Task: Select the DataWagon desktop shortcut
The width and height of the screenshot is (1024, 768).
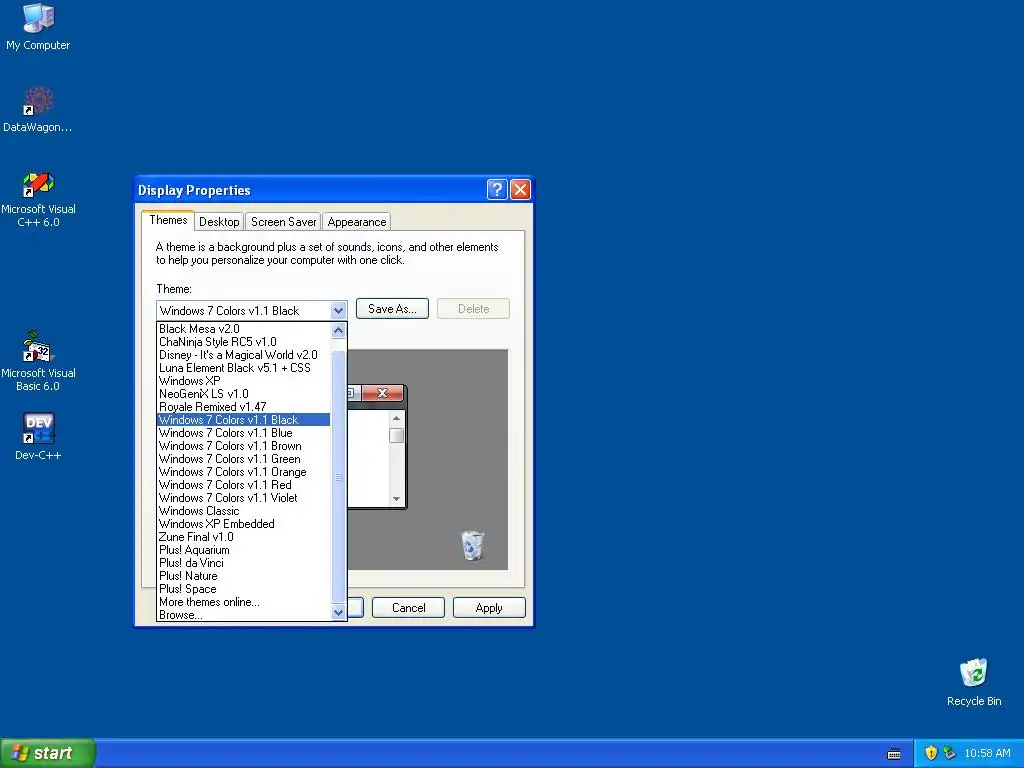Action: point(37,110)
